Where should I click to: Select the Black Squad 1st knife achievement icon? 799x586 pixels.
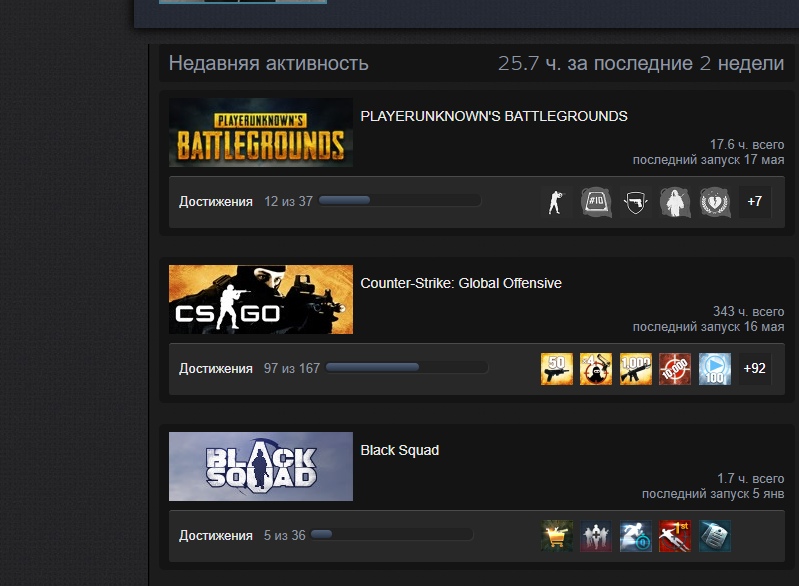pos(675,536)
